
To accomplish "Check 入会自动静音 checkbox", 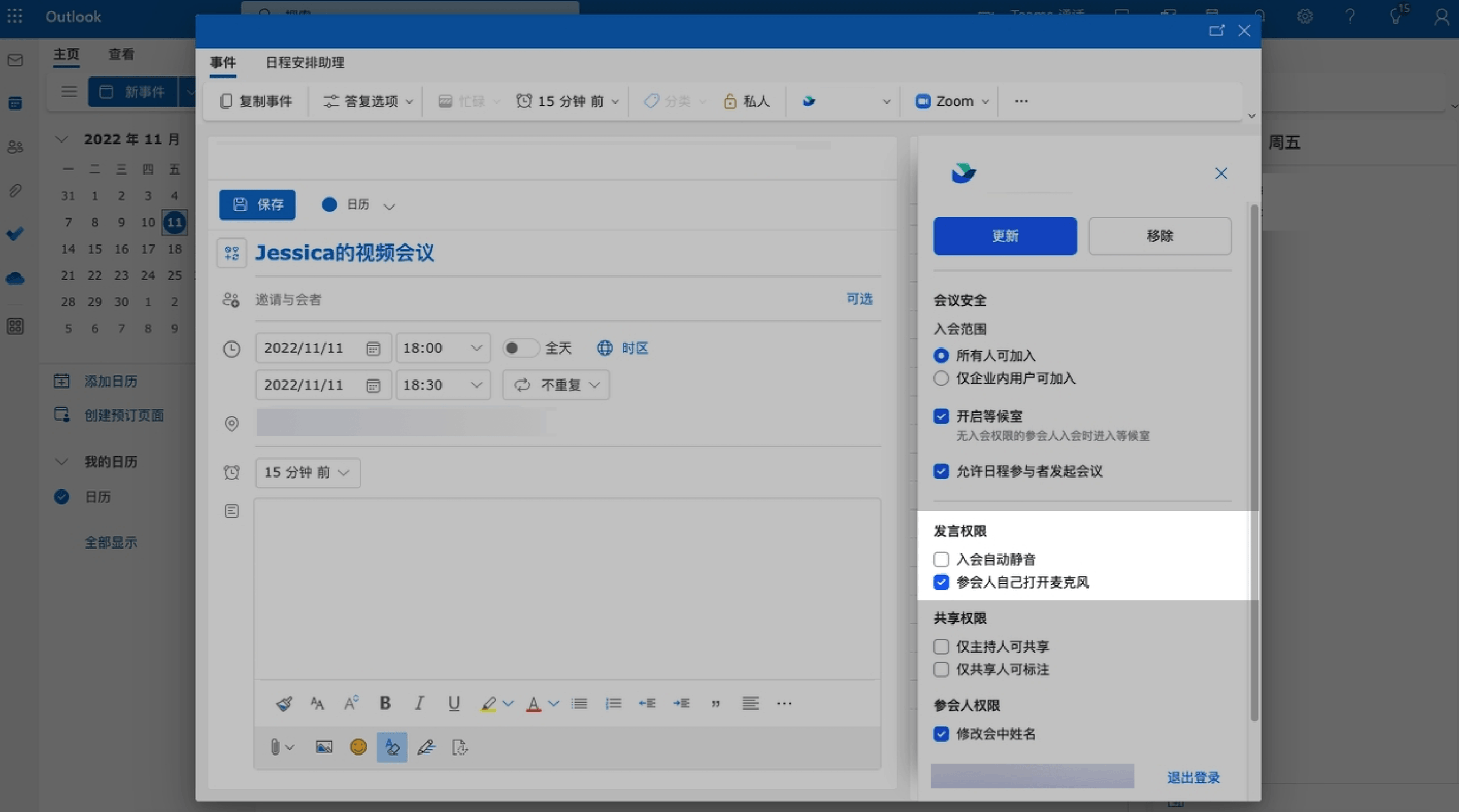I will tap(941, 559).
